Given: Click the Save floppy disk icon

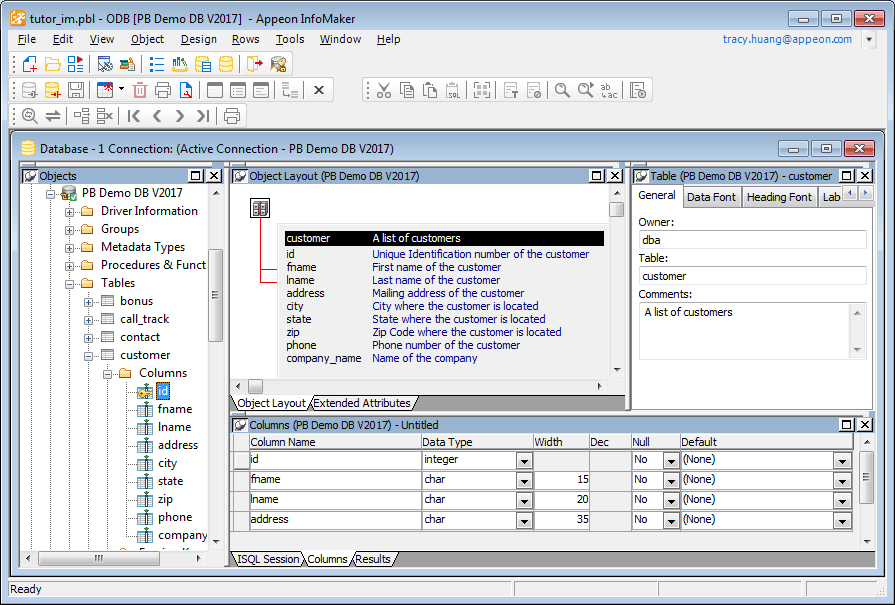Looking at the screenshot, I should point(76,90).
